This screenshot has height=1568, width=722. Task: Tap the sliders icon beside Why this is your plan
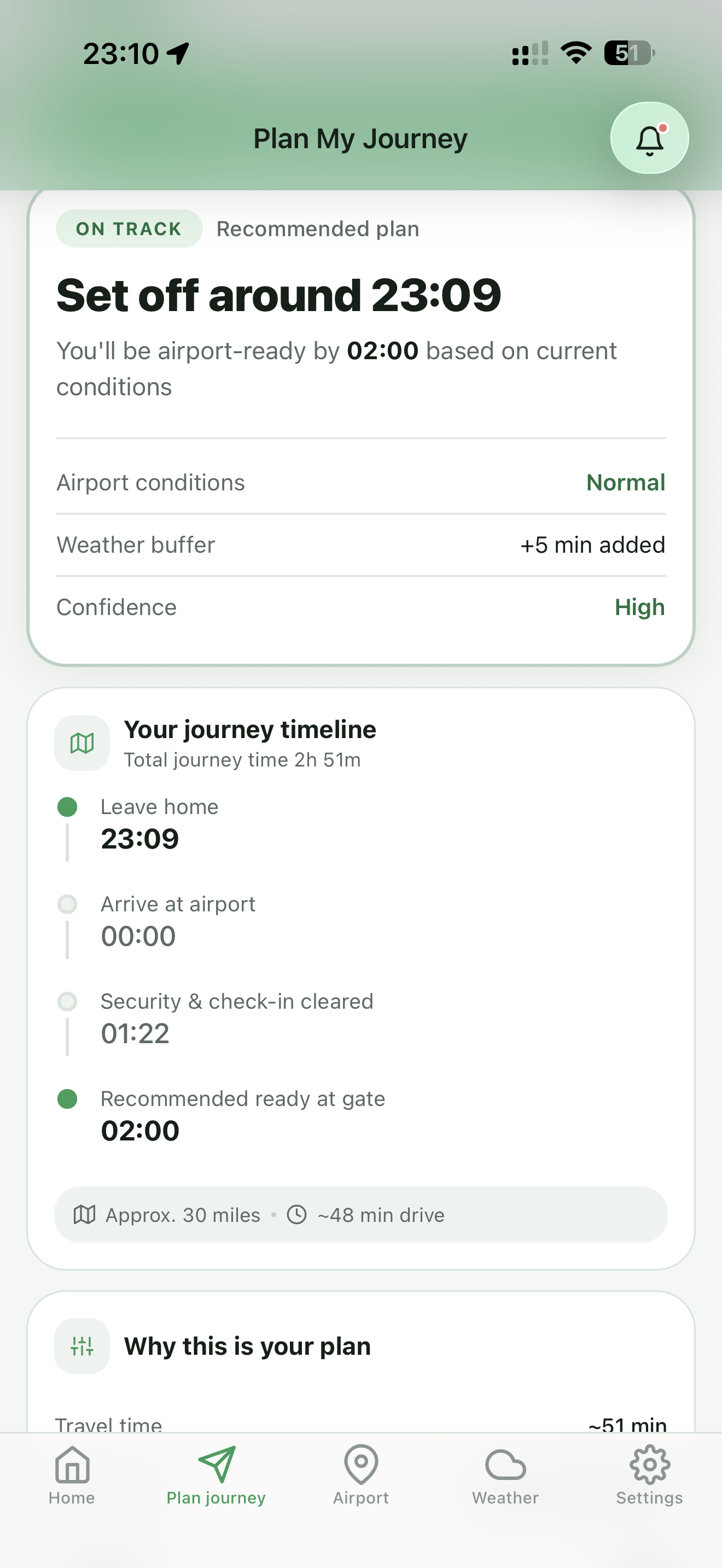82,1346
